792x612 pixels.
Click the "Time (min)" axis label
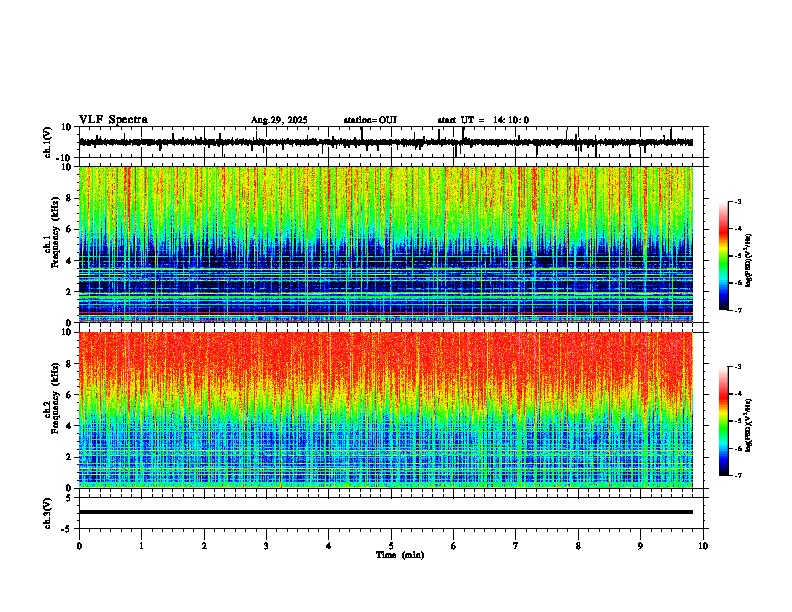[x=400, y=555]
